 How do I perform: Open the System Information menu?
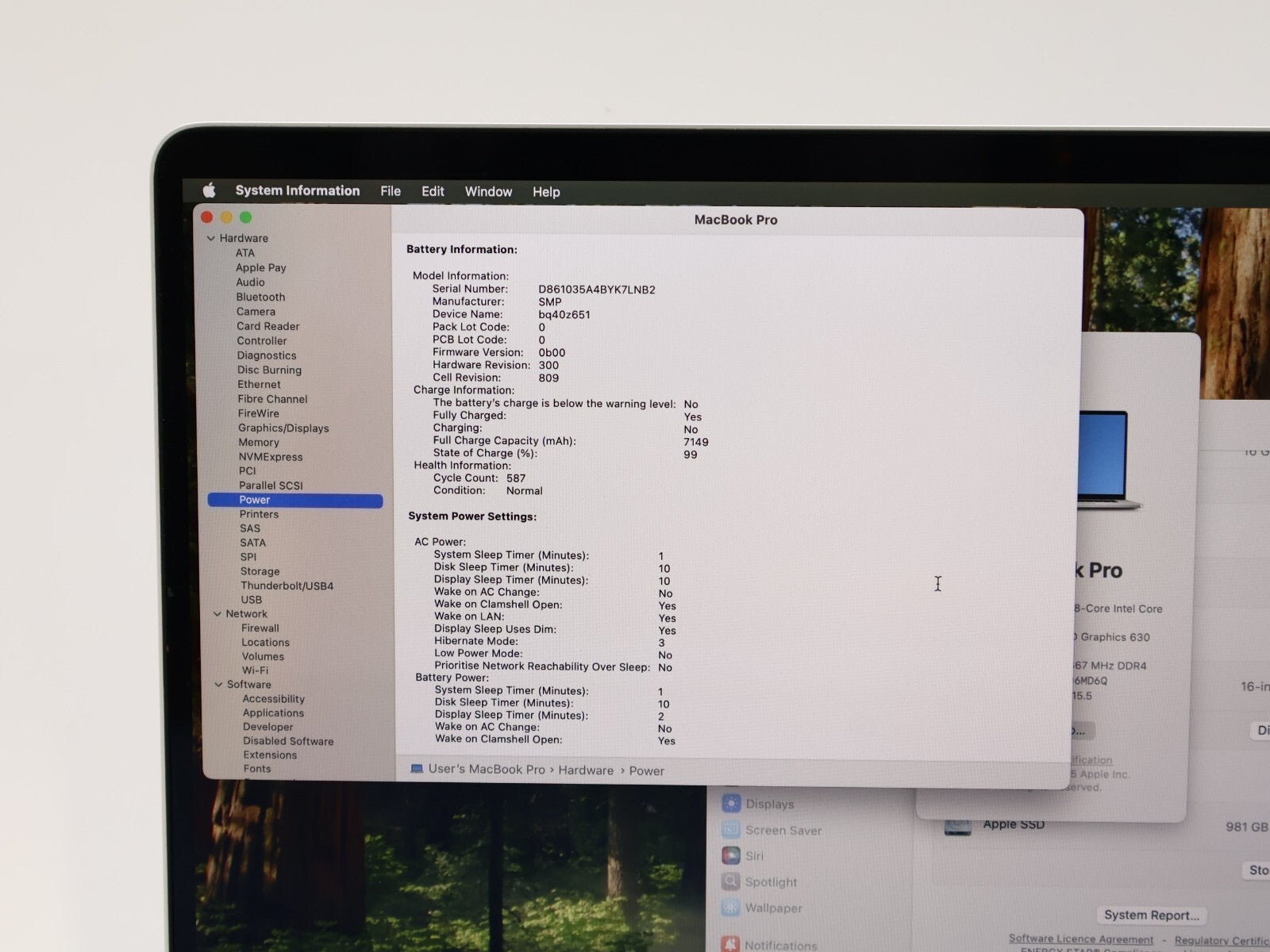[x=298, y=190]
